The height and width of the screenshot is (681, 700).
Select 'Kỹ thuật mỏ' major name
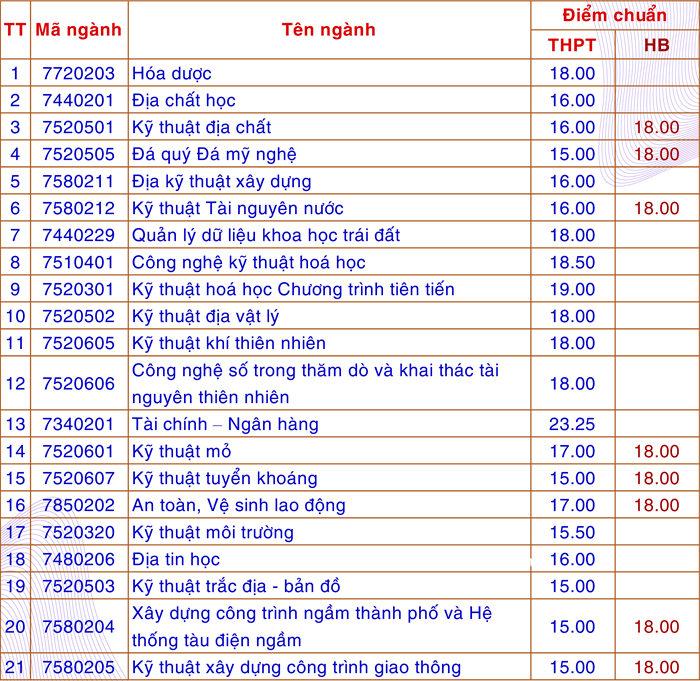pyautogui.click(x=182, y=451)
